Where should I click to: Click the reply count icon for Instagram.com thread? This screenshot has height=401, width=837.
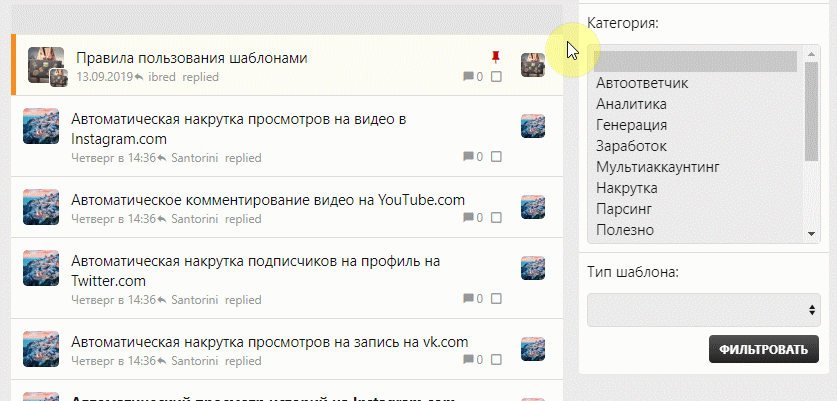(x=468, y=156)
